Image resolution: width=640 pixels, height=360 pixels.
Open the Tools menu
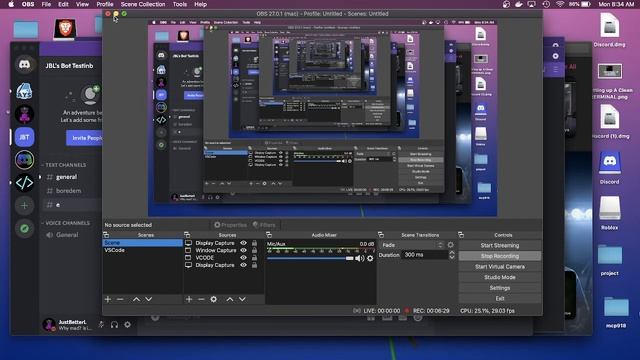180,4
